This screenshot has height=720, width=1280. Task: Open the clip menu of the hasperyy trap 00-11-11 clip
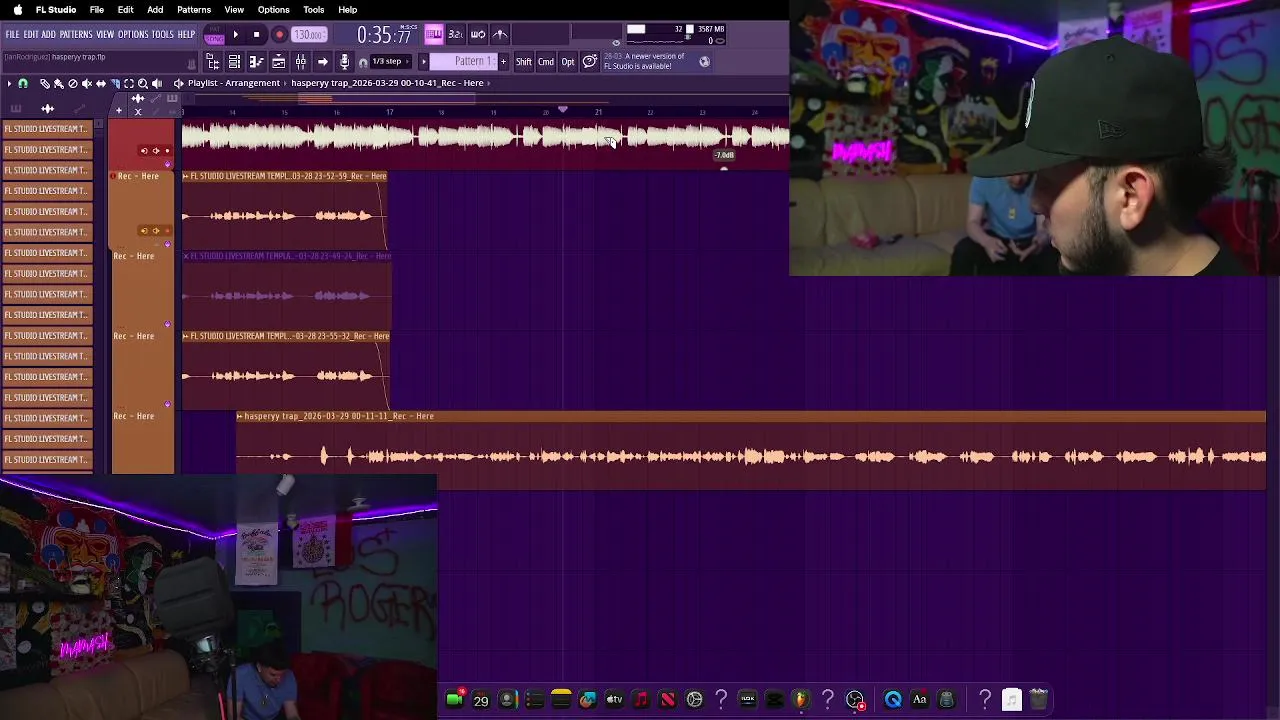(240, 416)
